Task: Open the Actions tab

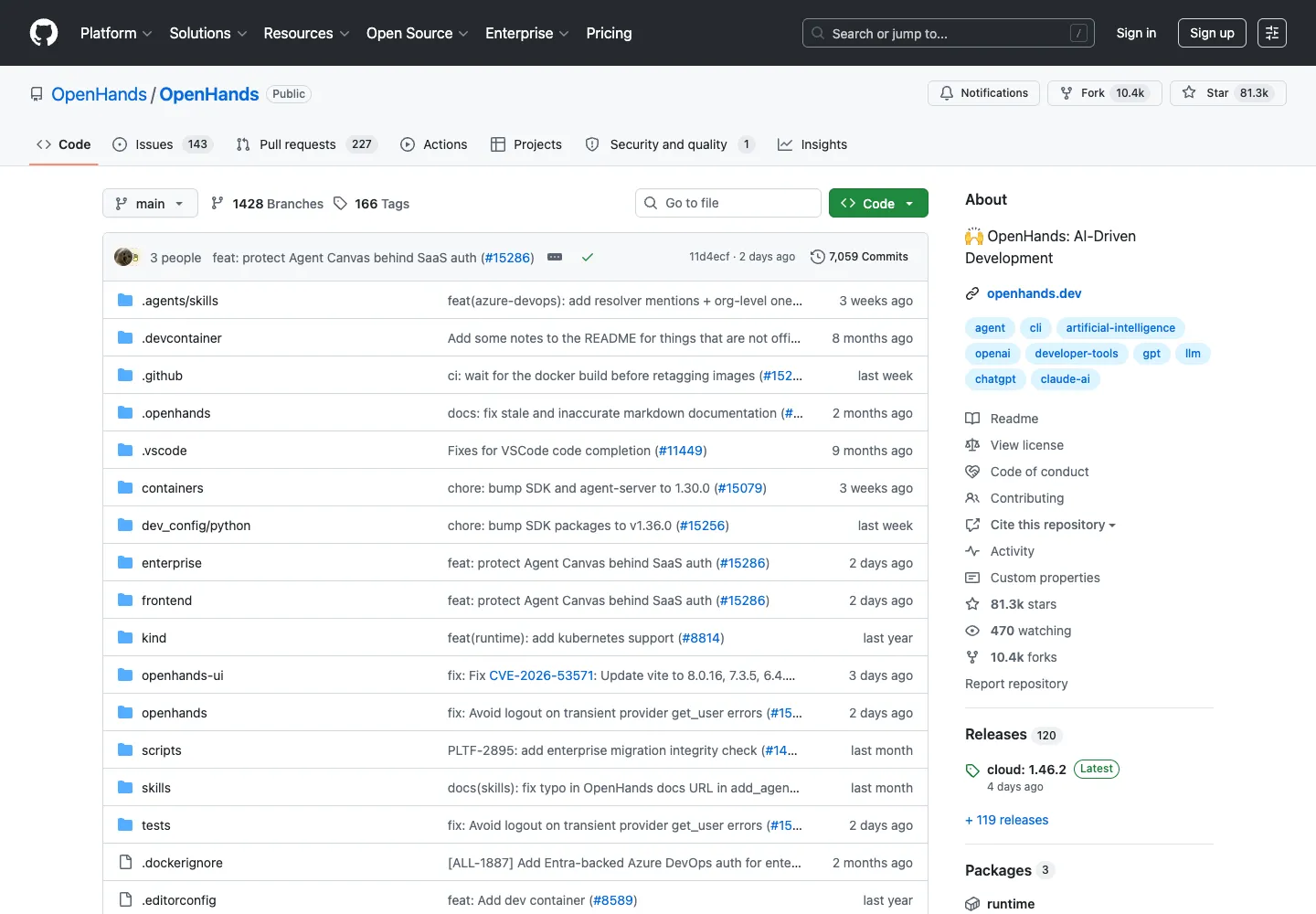Action: click(x=434, y=144)
